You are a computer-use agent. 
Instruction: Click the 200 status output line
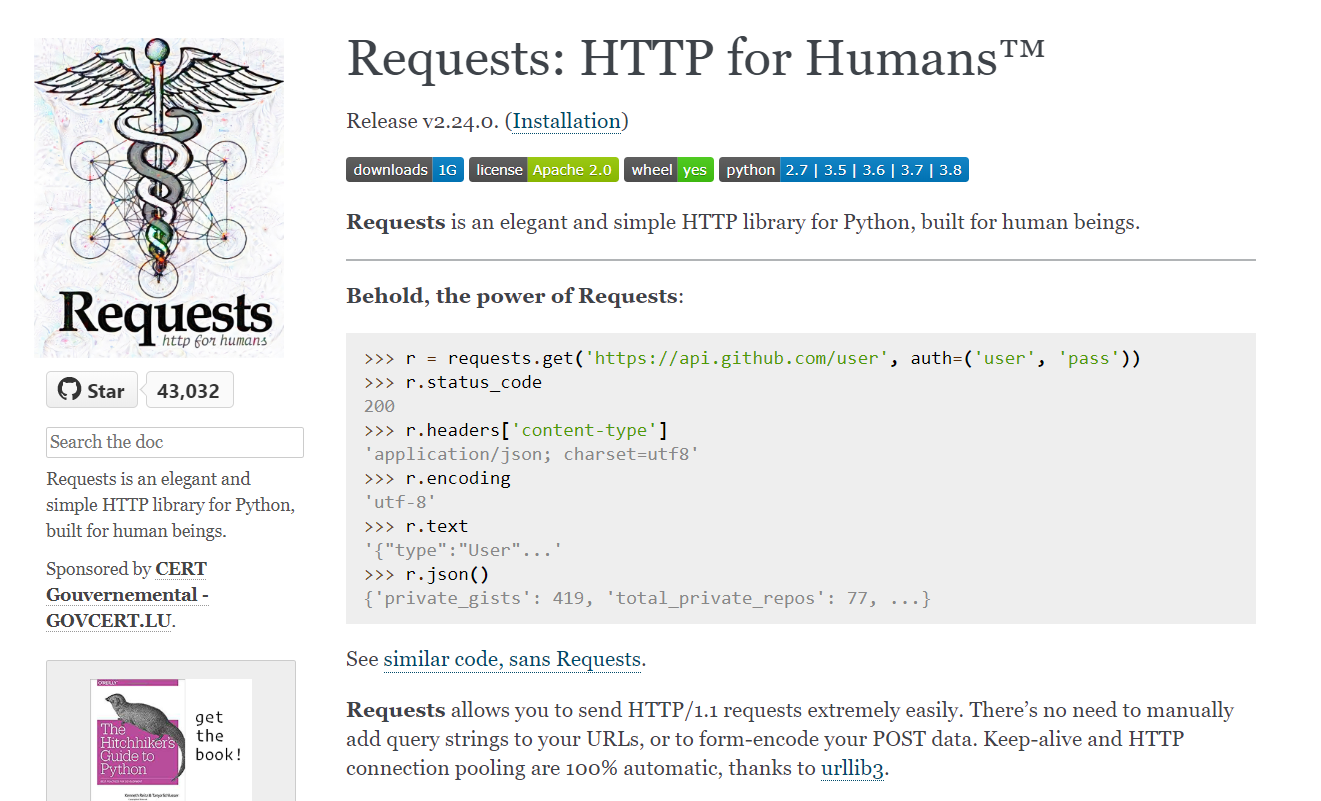[x=380, y=406]
